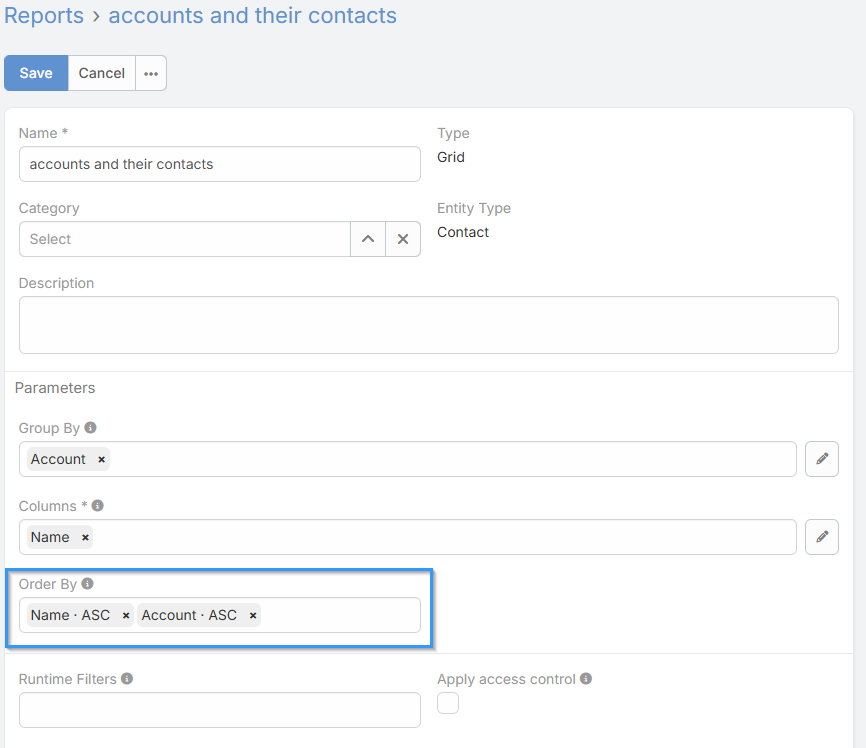
Task: Click the info icon next to Group By
Action: (x=90, y=428)
